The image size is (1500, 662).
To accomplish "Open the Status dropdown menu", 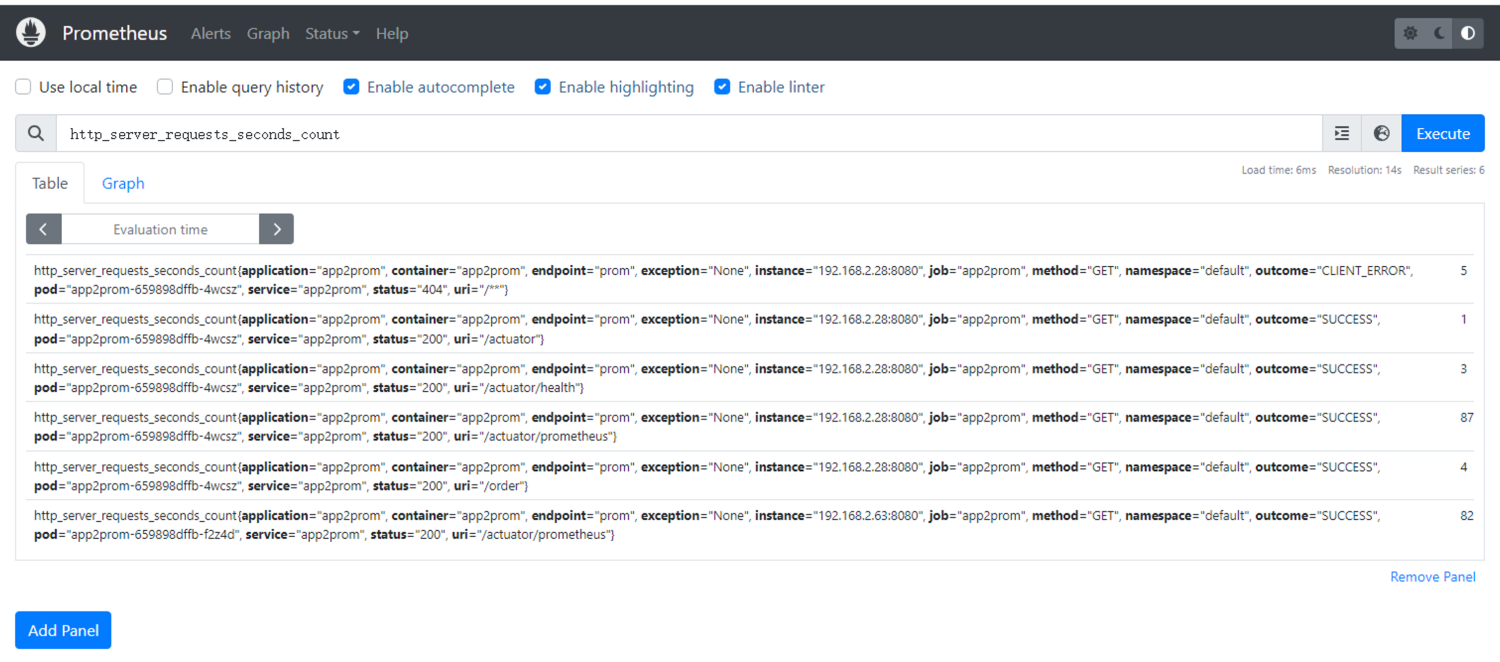I will tap(332, 33).
